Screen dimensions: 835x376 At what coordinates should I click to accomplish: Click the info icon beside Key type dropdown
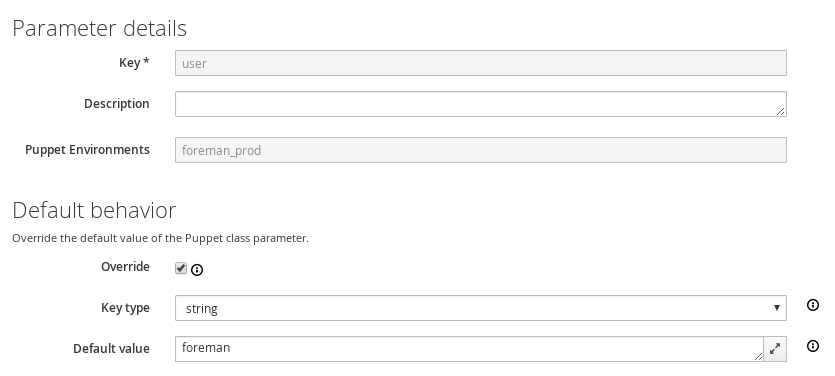(x=813, y=305)
